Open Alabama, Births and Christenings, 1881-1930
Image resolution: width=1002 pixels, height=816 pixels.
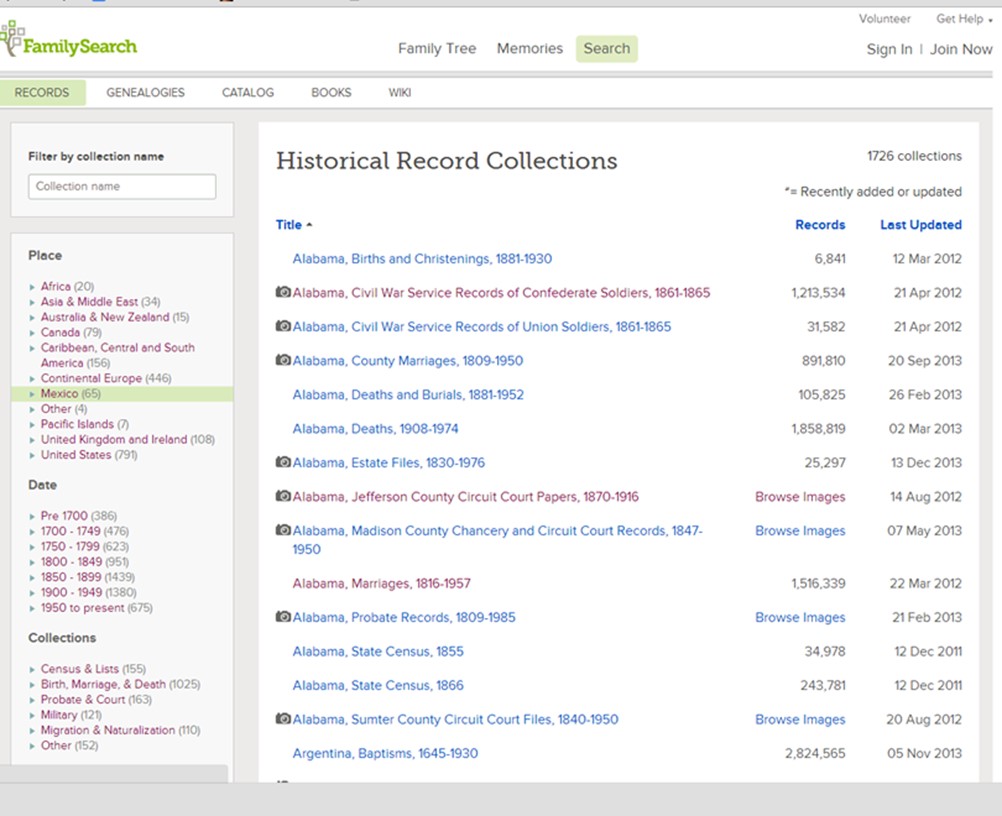(422, 259)
